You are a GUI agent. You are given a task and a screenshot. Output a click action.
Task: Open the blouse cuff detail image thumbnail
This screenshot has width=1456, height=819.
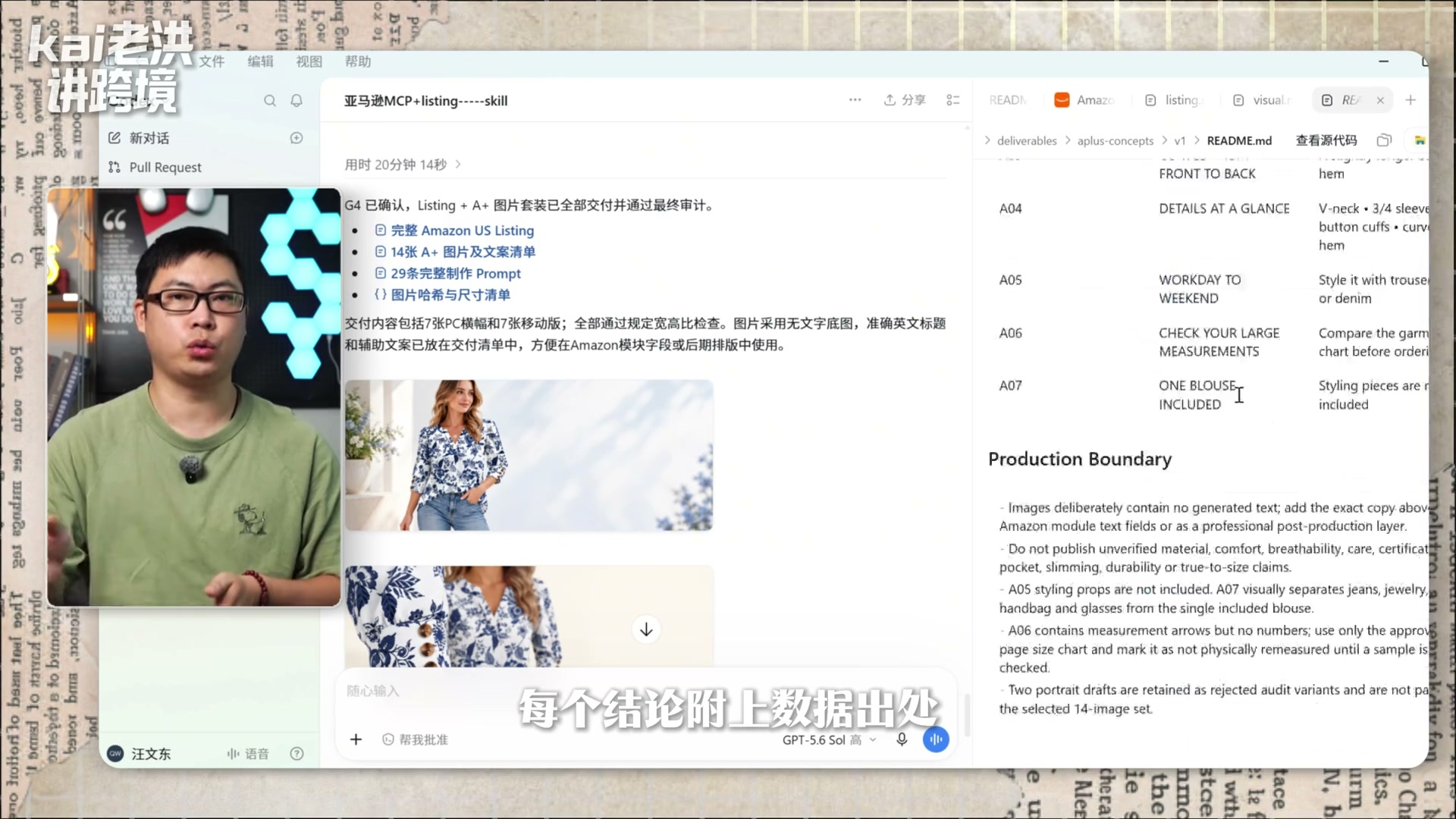pyautogui.click(x=529, y=617)
